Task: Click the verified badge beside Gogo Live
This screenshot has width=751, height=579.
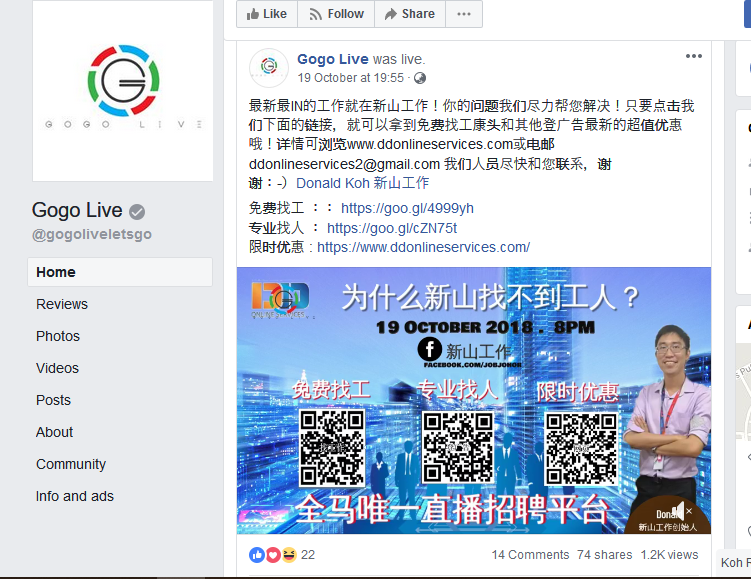Action: (x=137, y=211)
